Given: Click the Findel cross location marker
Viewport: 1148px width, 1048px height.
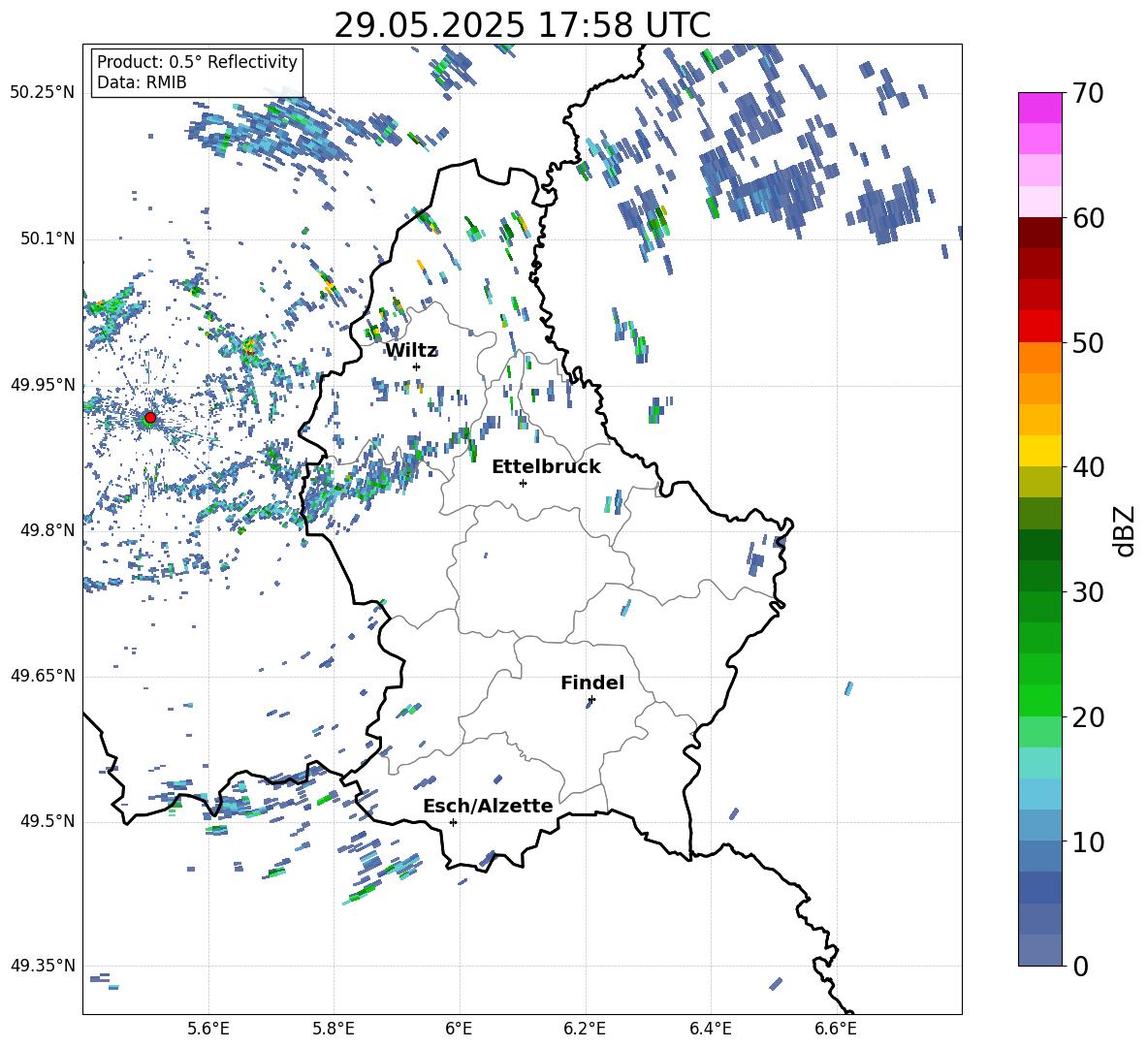Looking at the screenshot, I should (591, 700).
